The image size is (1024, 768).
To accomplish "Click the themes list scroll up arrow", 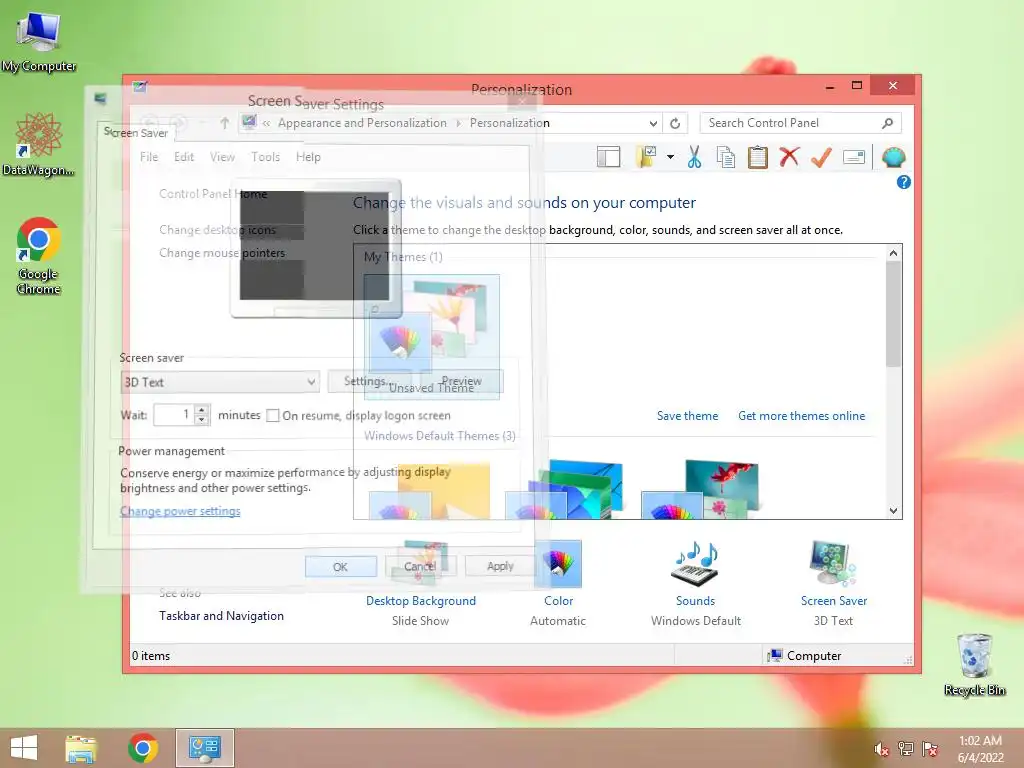I will click(893, 253).
